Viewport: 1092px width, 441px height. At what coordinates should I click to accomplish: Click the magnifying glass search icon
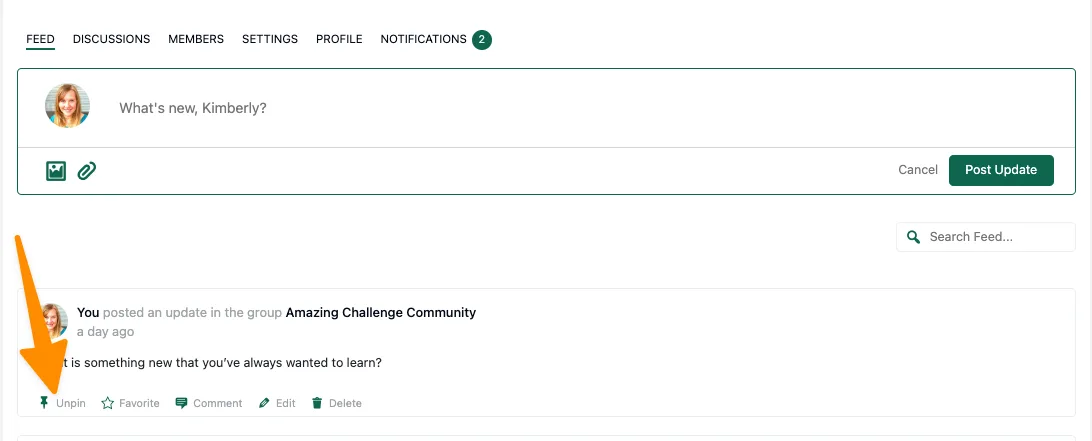[x=914, y=237]
